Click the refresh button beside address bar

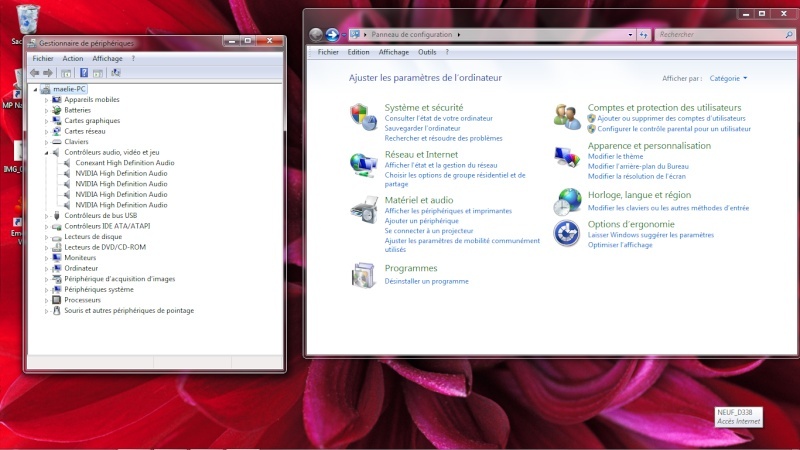[x=643, y=35]
